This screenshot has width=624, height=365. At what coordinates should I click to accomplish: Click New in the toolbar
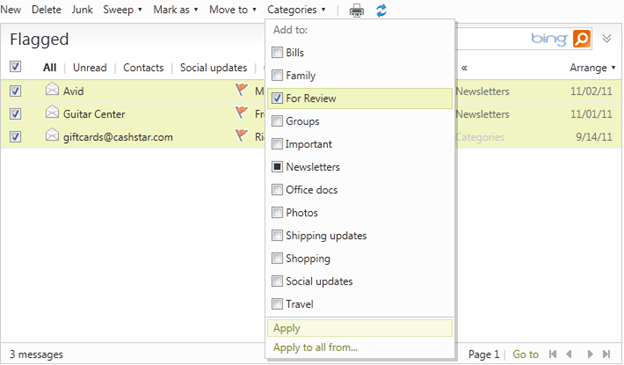pyautogui.click(x=10, y=10)
